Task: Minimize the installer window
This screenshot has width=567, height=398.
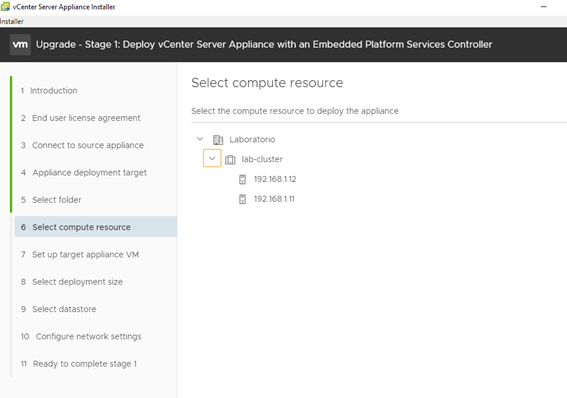Action: click(x=543, y=7)
